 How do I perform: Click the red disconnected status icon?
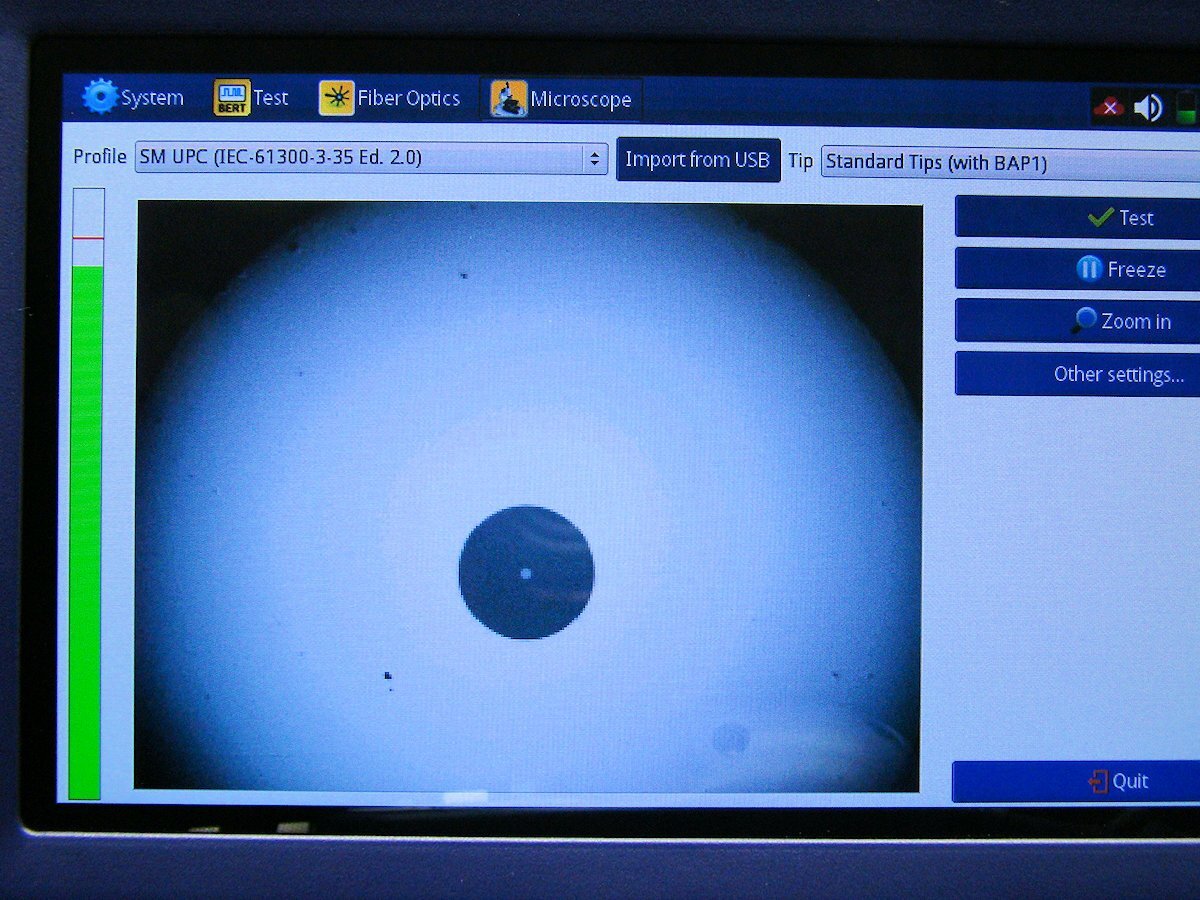pos(1108,107)
